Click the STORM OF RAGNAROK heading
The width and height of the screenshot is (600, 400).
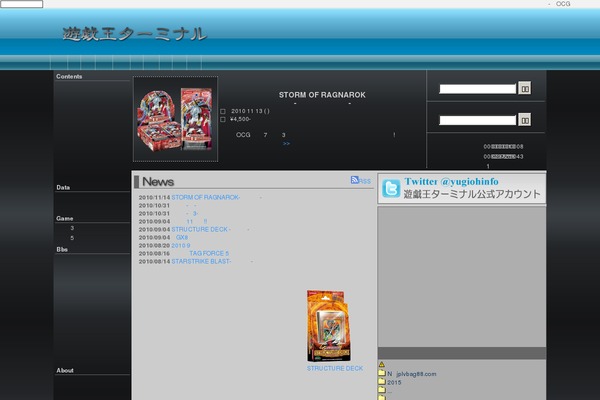(x=322, y=95)
